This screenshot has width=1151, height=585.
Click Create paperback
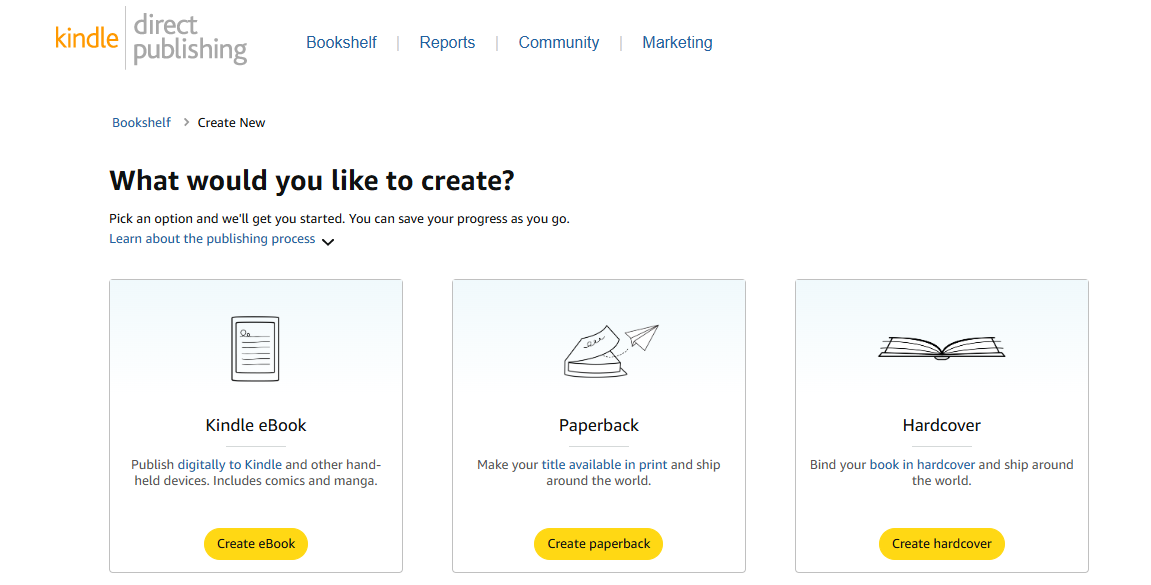coord(598,543)
